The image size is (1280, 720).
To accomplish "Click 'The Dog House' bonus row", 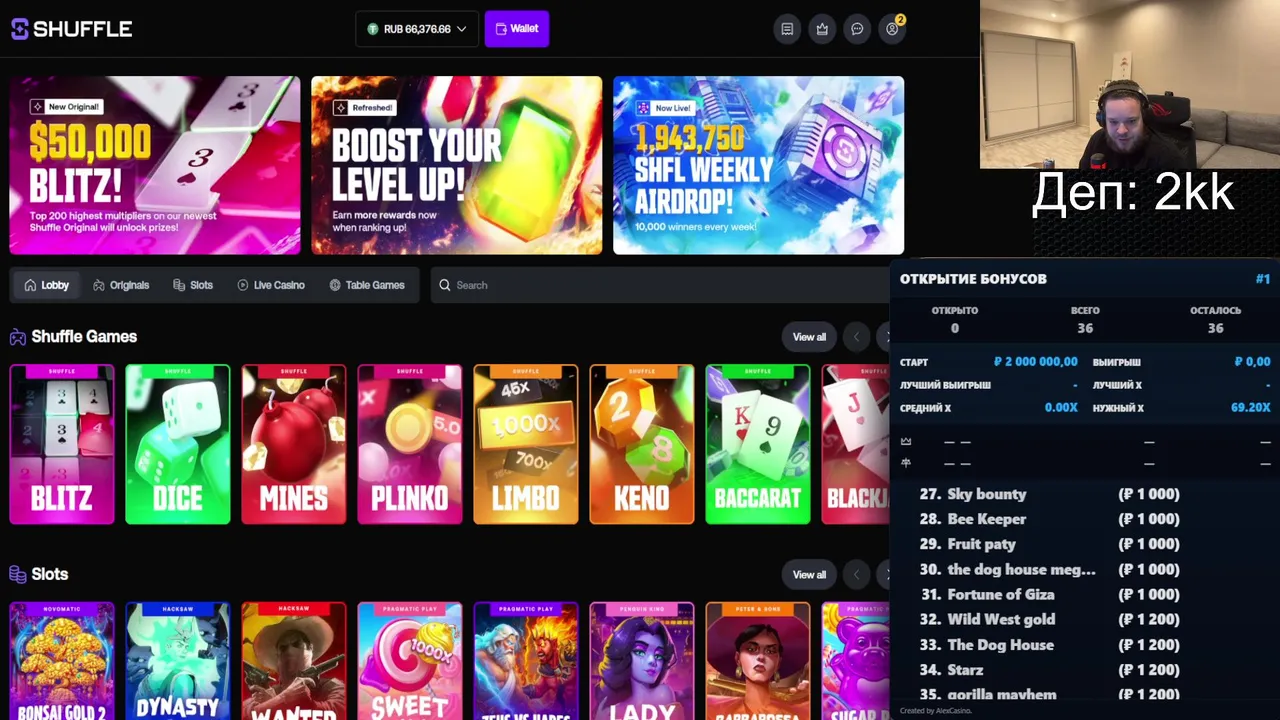I will pos(1050,645).
